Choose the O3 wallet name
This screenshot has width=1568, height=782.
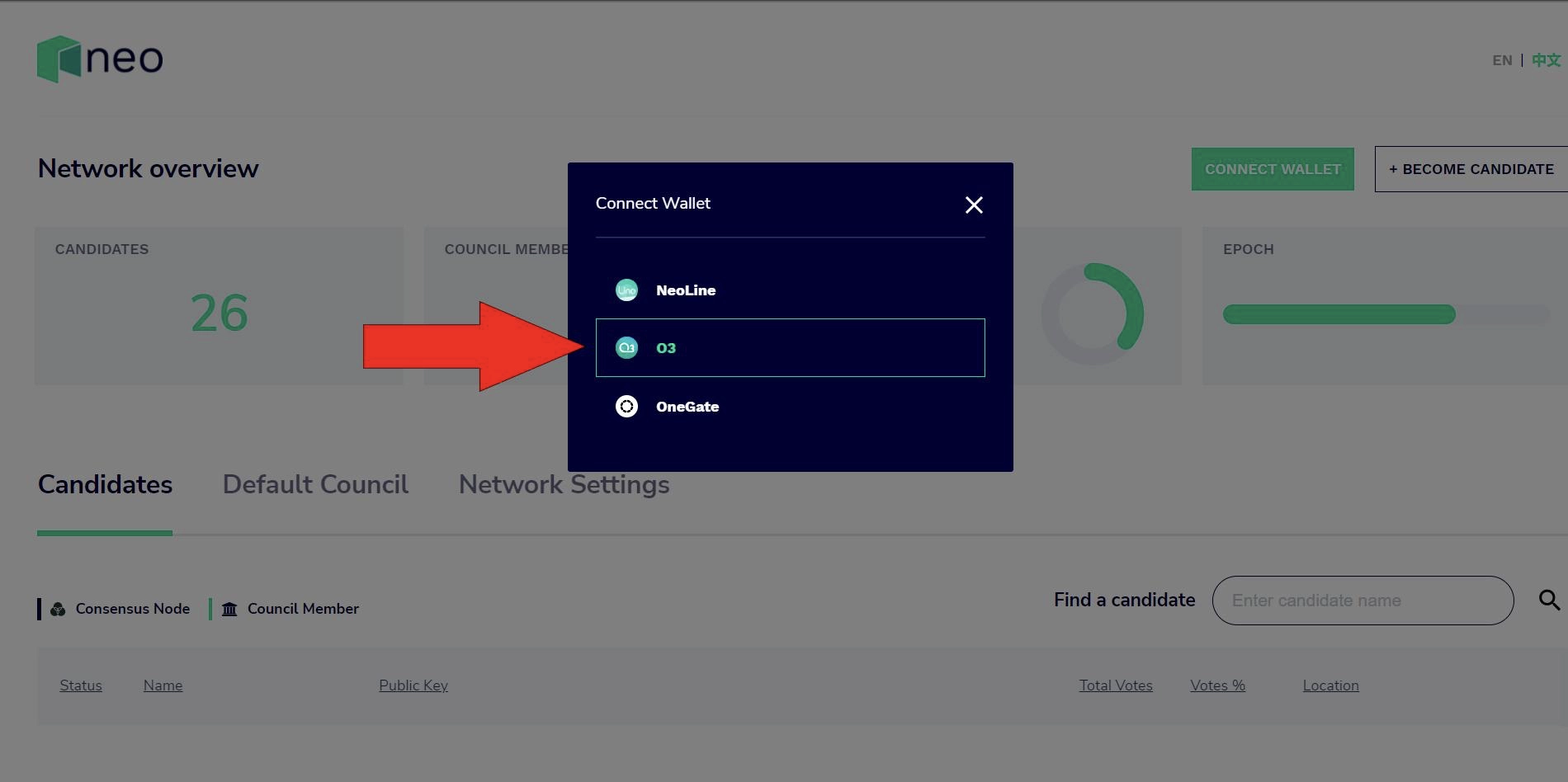click(666, 348)
